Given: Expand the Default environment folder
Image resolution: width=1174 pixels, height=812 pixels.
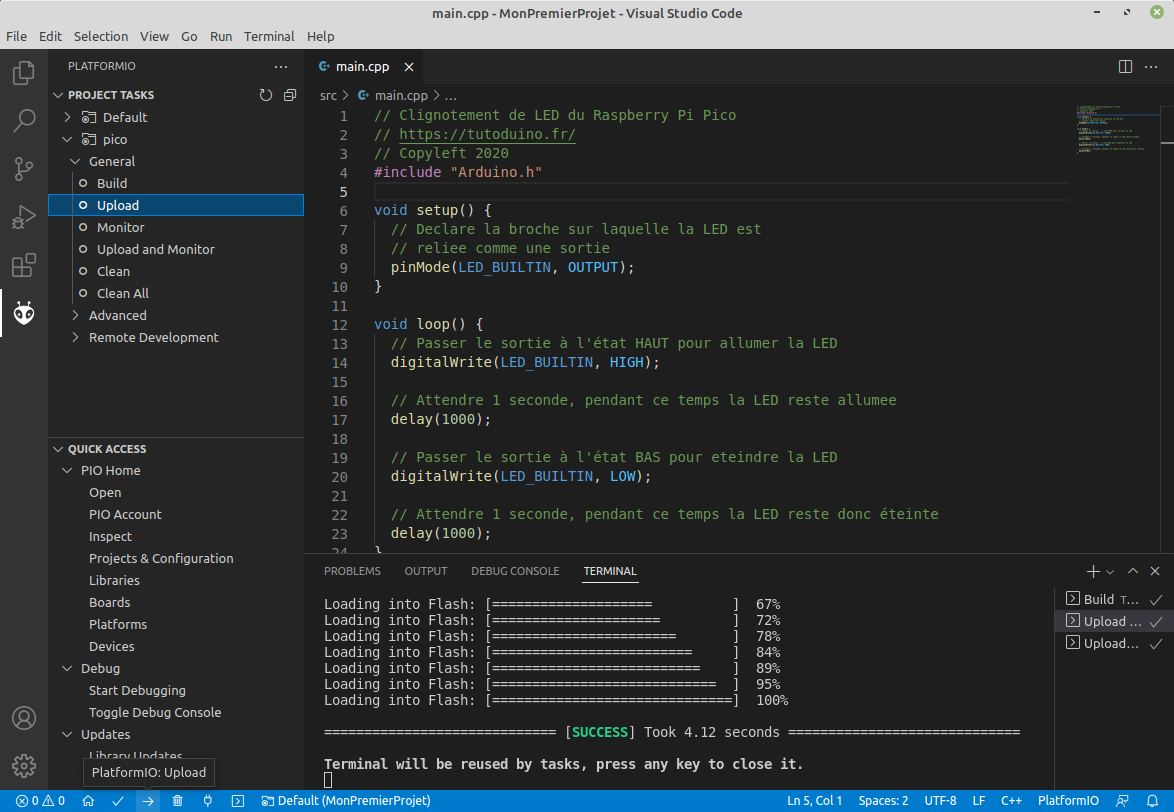Looking at the screenshot, I should pos(124,117).
